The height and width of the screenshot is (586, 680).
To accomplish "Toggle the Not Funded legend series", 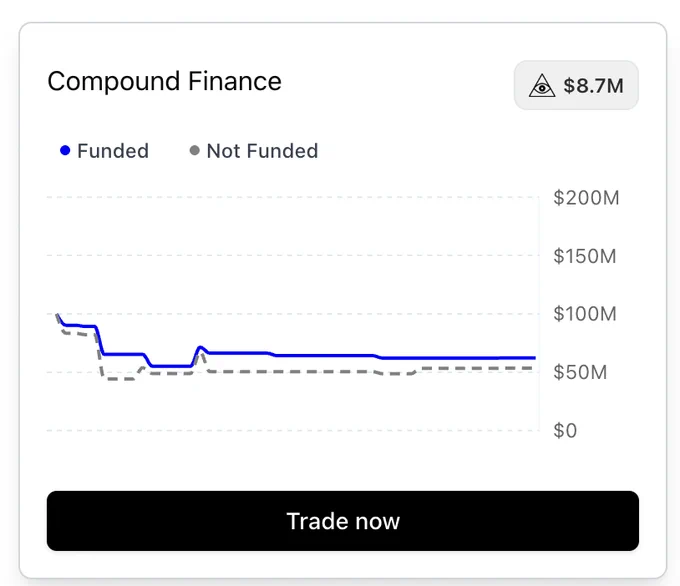I will click(x=254, y=151).
